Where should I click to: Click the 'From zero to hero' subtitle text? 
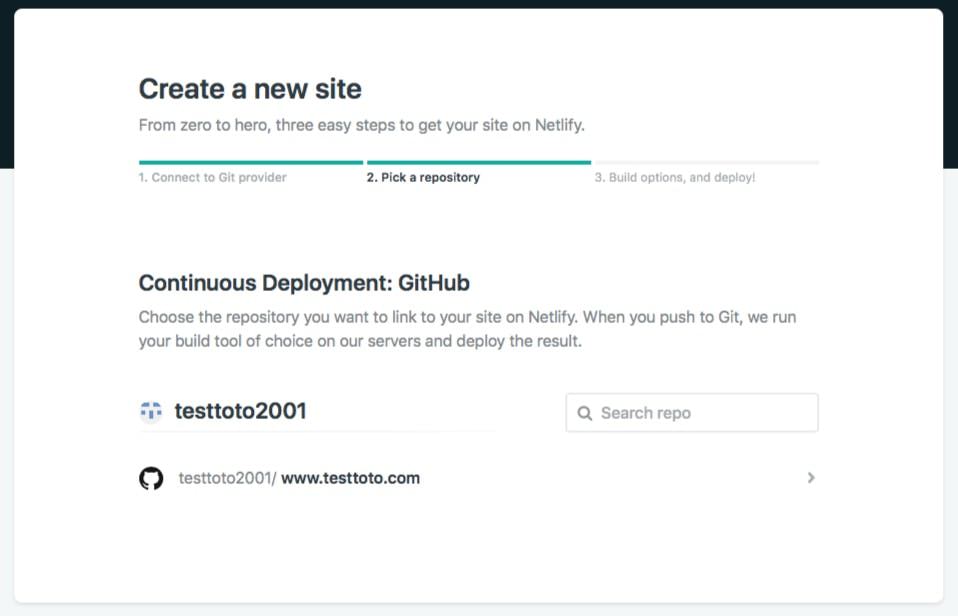point(362,125)
